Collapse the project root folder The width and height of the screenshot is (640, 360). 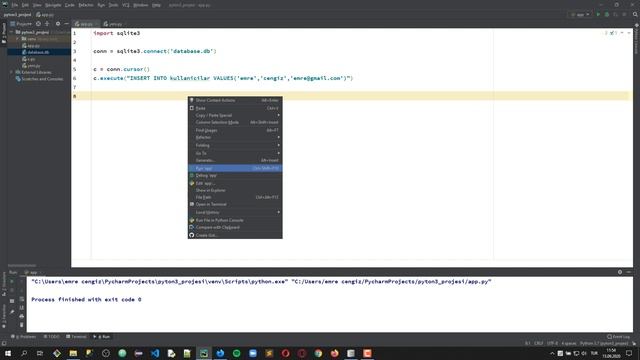11,32
